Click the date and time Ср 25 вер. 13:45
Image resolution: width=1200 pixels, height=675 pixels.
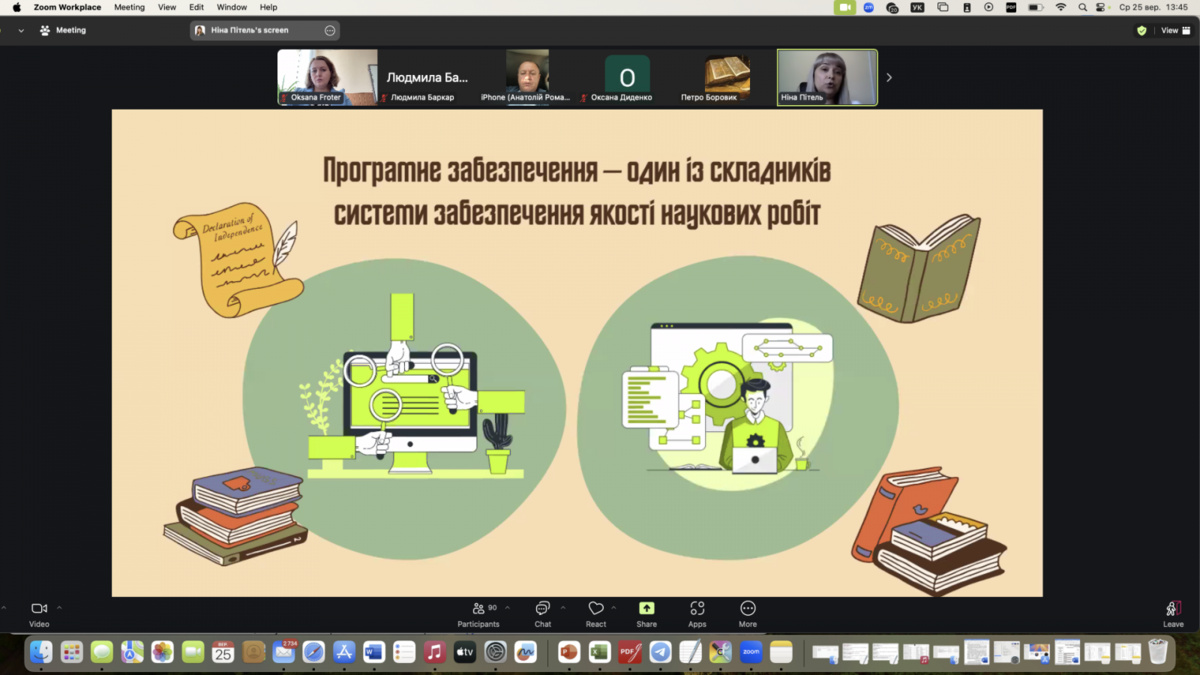coord(1154,7)
